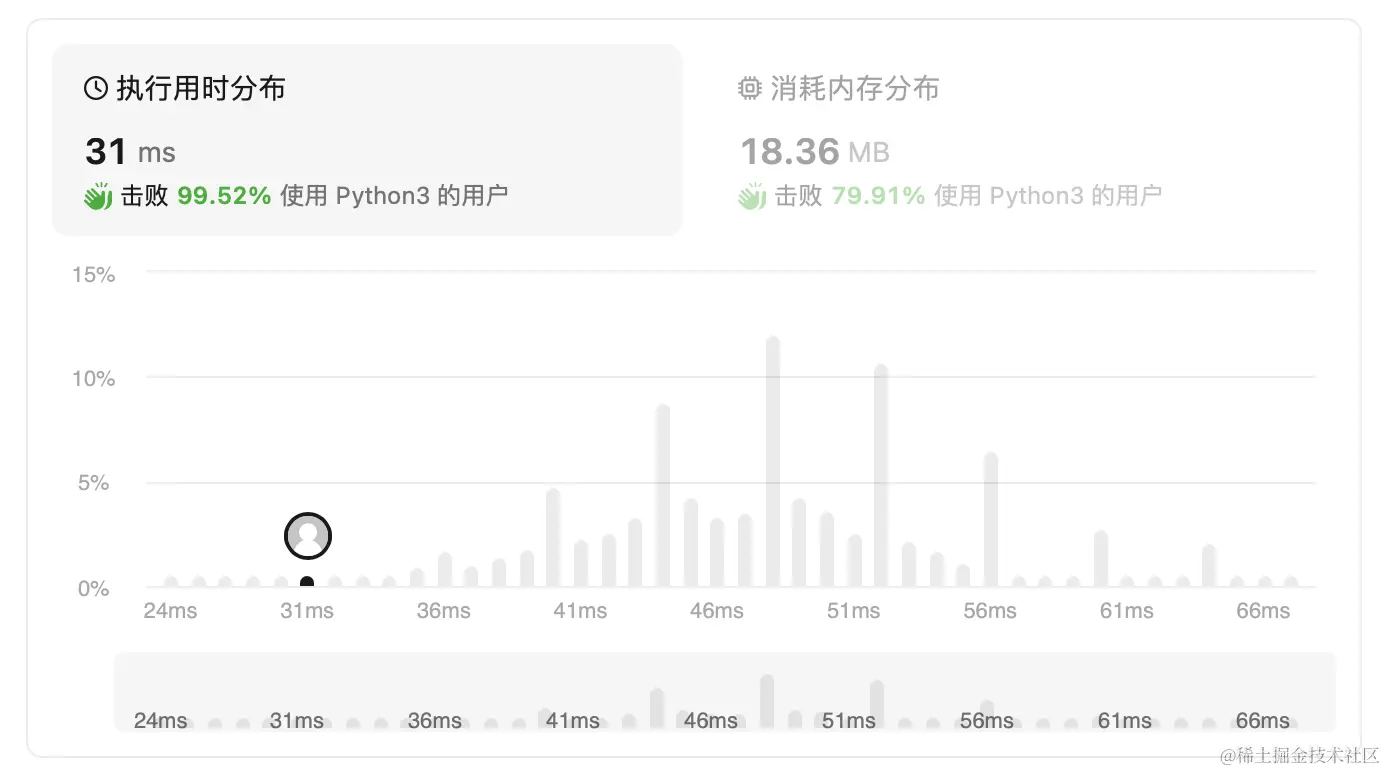The height and width of the screenshot is (772, 1386).
Task: Click the black bar at 31ms
Action: pos(307,582)
